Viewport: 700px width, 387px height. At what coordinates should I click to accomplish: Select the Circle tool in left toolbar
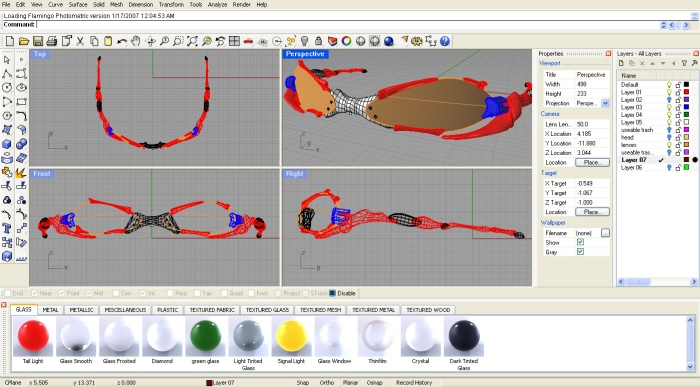[x=7, y=88]
